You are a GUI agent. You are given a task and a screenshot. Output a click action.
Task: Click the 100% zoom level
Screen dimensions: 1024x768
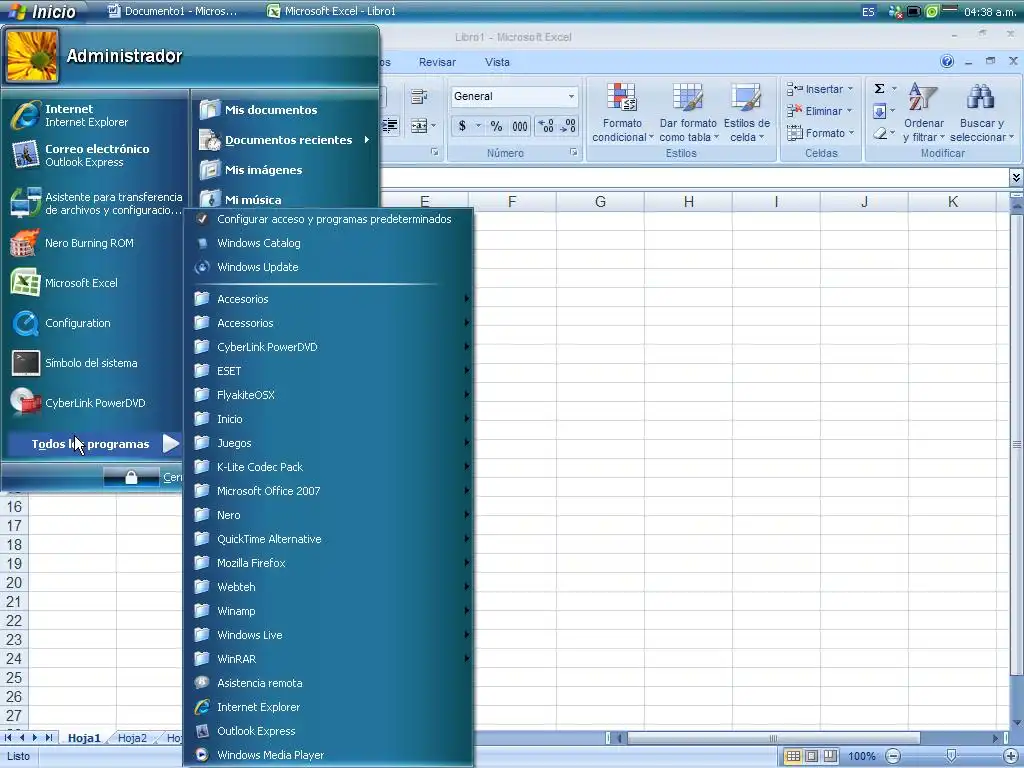tap(861, 756)
